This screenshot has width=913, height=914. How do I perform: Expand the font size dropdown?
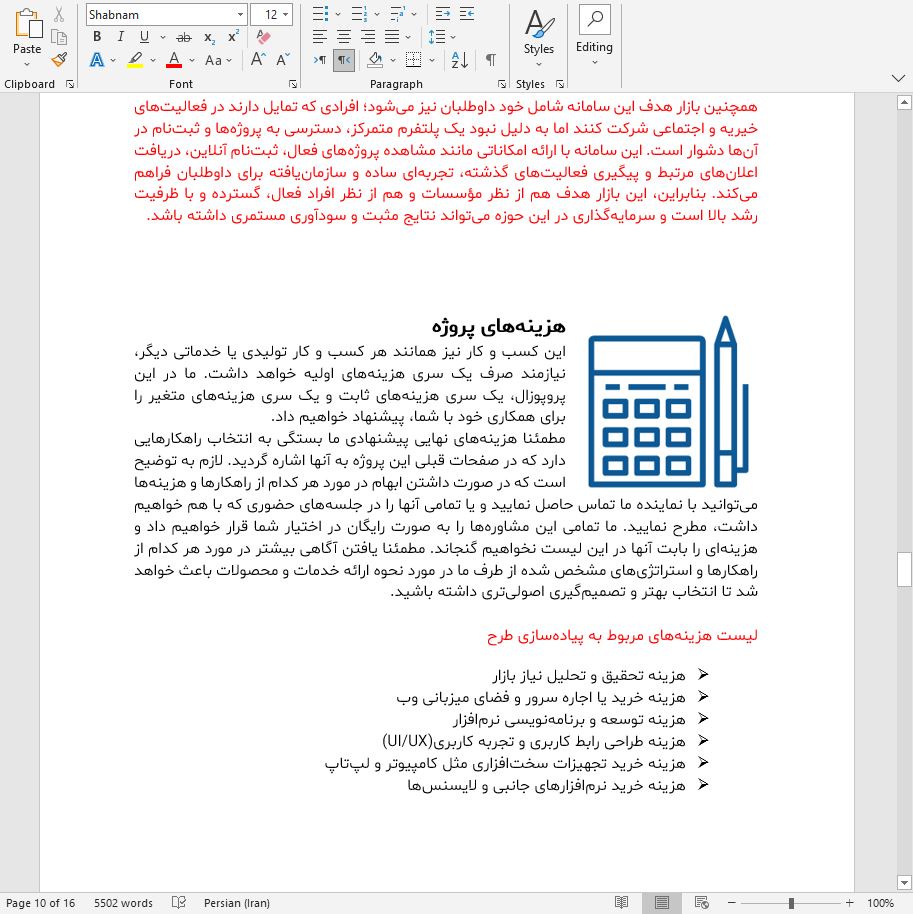[286, 15]
